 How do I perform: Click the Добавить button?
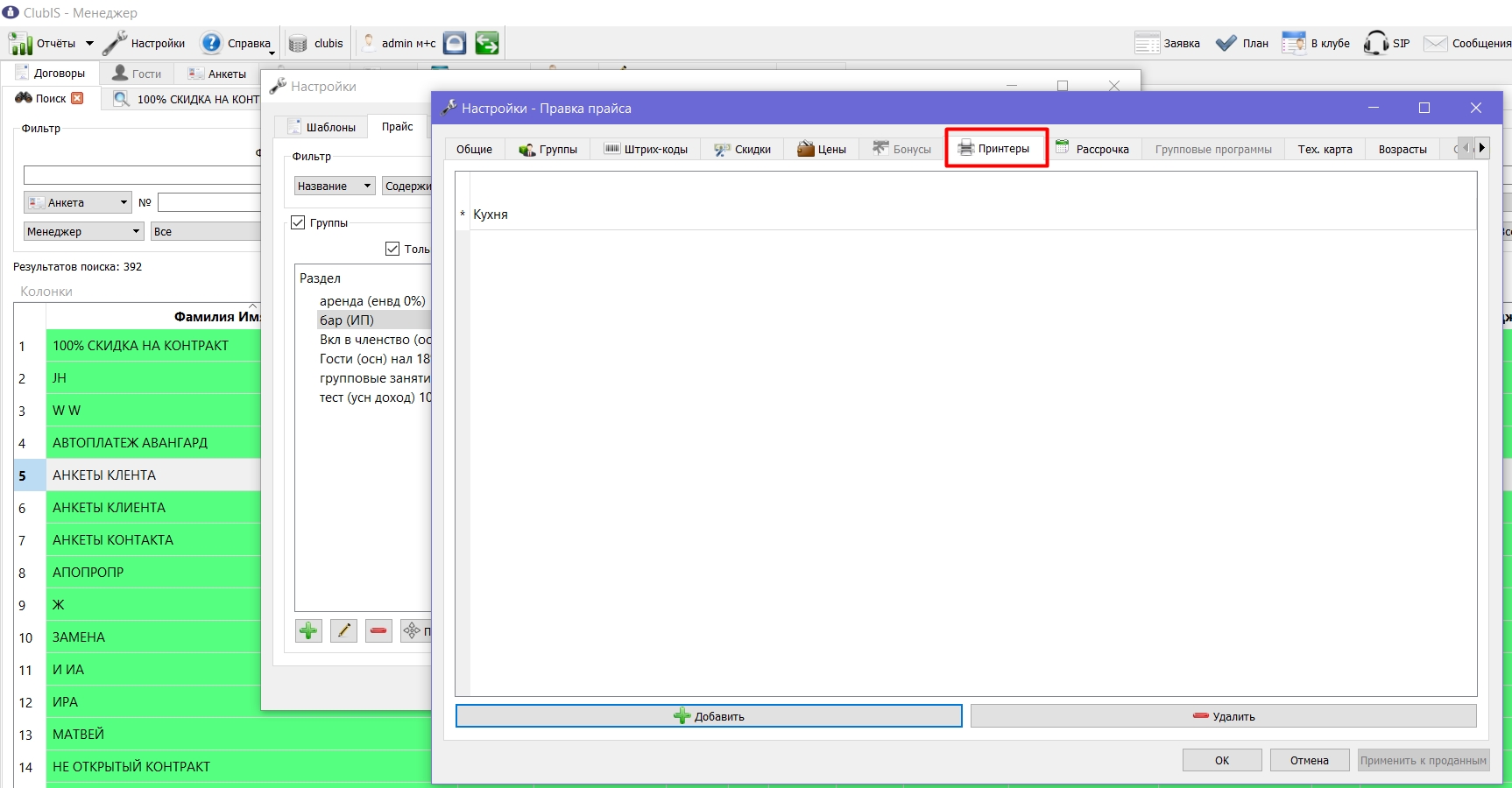(709, 716)
